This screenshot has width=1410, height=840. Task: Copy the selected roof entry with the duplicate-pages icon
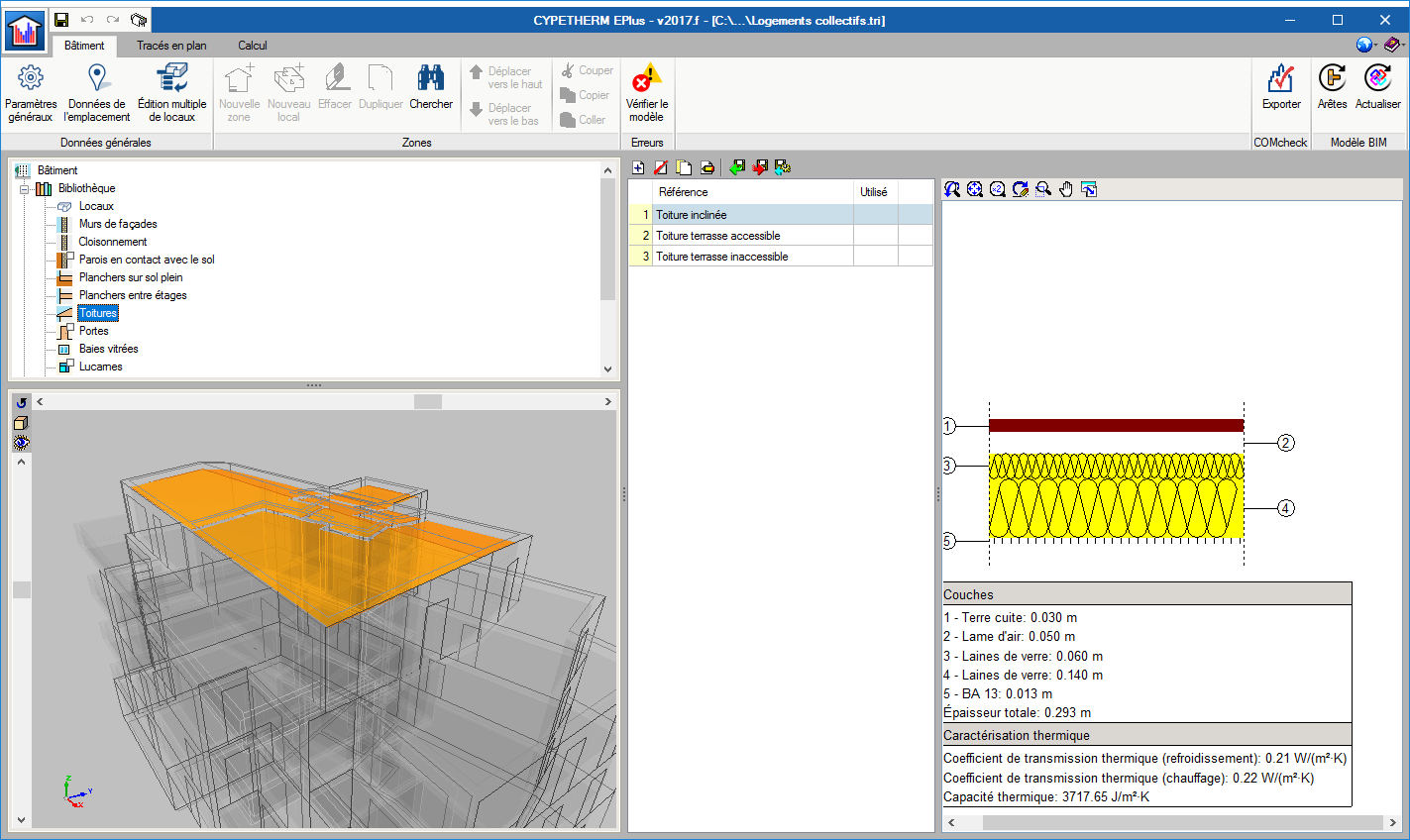click(x=684, y=167)
